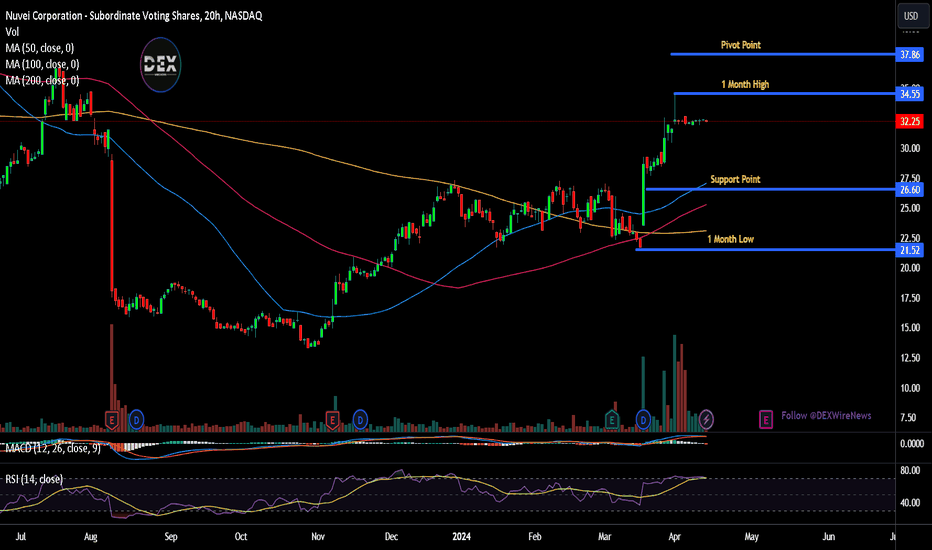Click the 26.60 support price tag
932x550 pixels.
click(910, 190)
